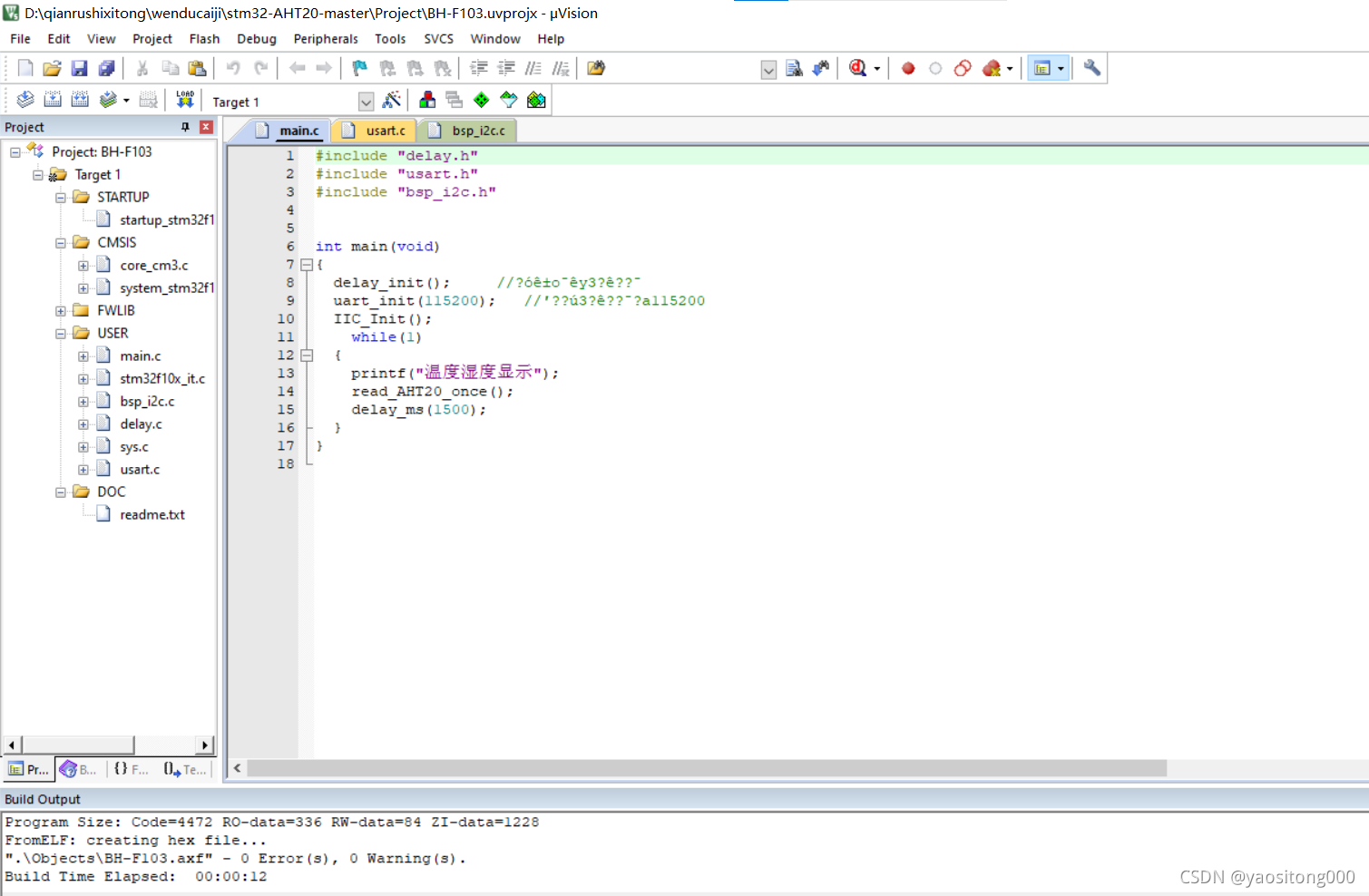Open the window view dropdown arrow

click(x=1061, y=69)
